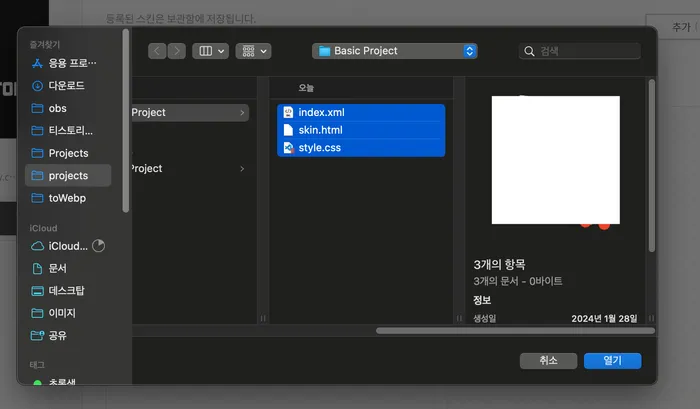Click the horizontal scrollbar of the browser
700x409 pixels.
(x=515, y=331)
